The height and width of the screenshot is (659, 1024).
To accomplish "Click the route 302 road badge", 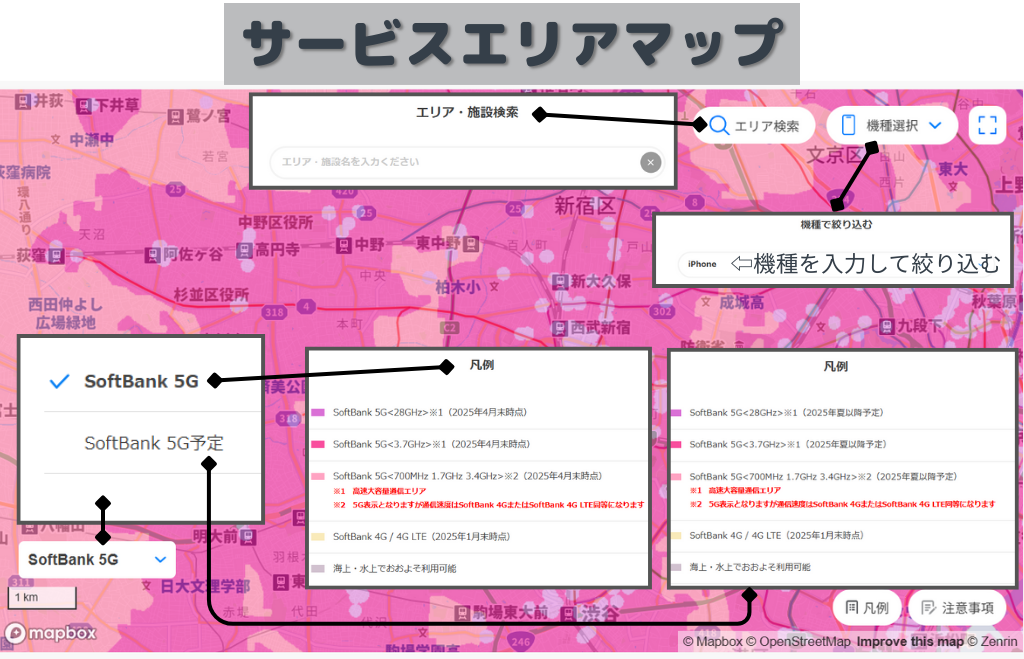I will click(x=662, y=312).
